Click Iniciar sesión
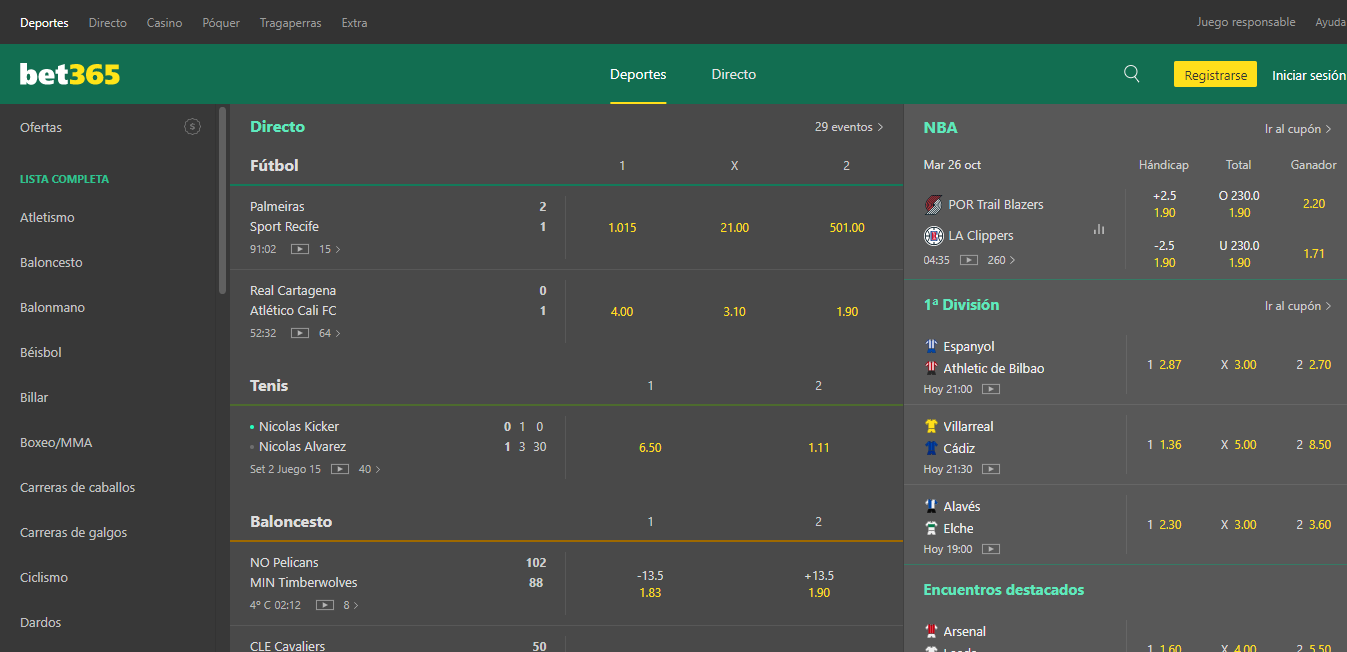The height and width of the screenshot is (652, 1347). [x=1309, y=75]
